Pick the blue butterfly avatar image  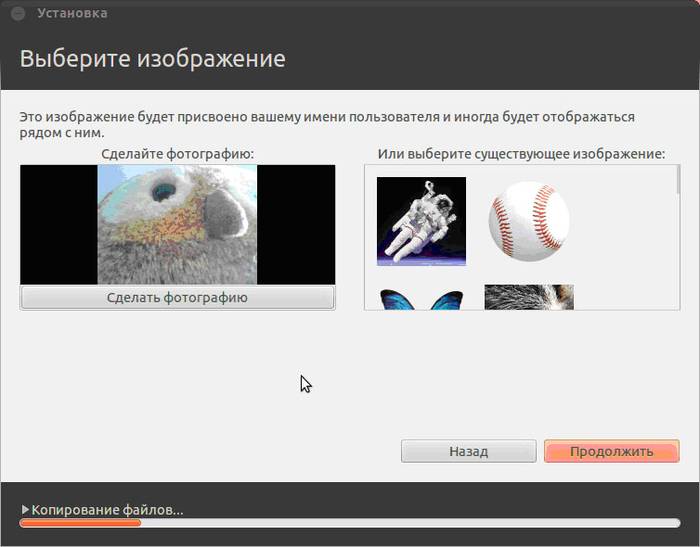[421, 299]
